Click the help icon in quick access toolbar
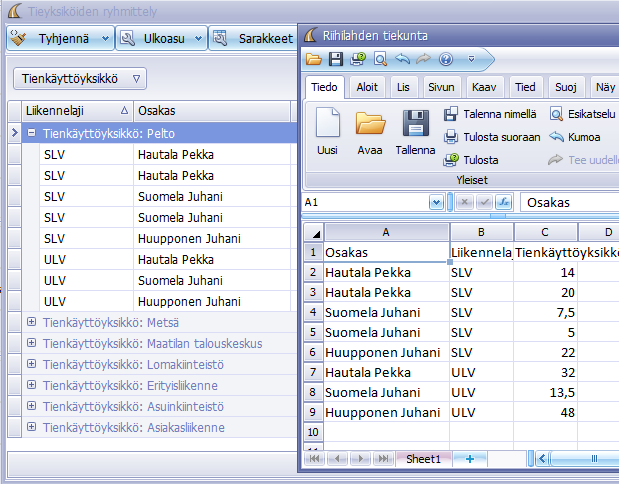Image resolution: width=619 pixels, height=484 pixels. (445, 59)
